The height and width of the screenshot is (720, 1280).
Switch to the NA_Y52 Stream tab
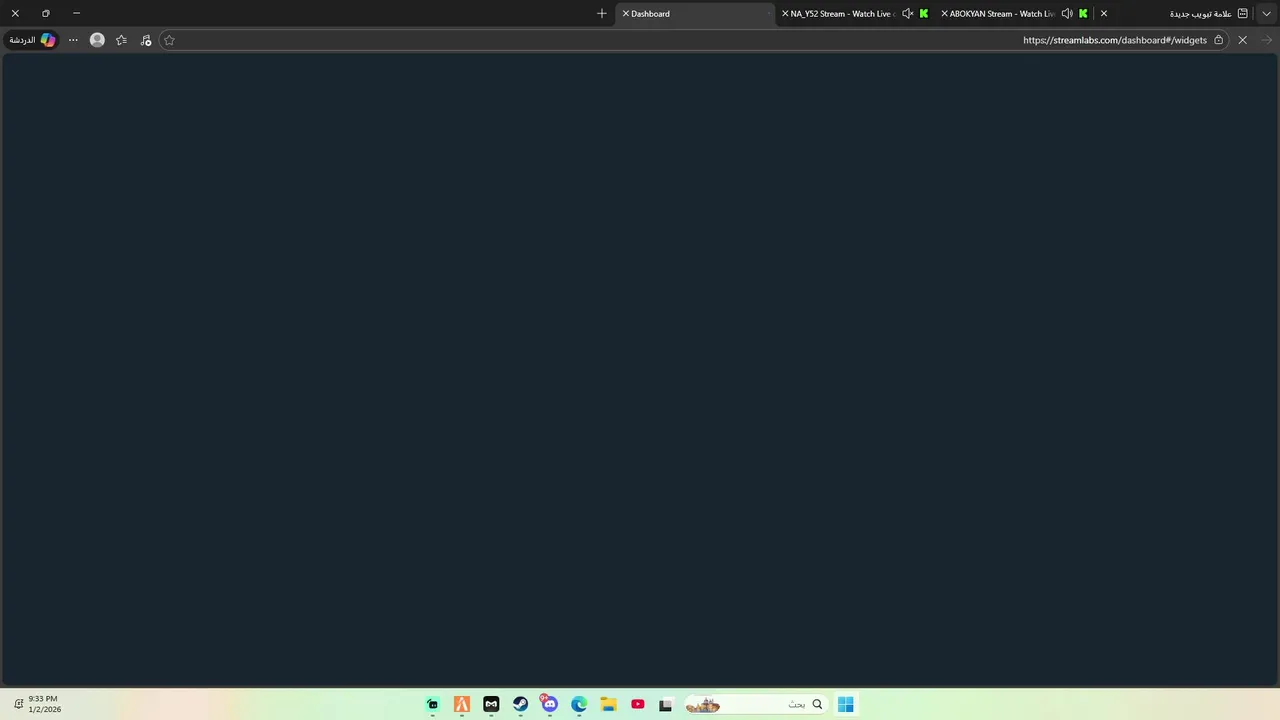(855, 14)
